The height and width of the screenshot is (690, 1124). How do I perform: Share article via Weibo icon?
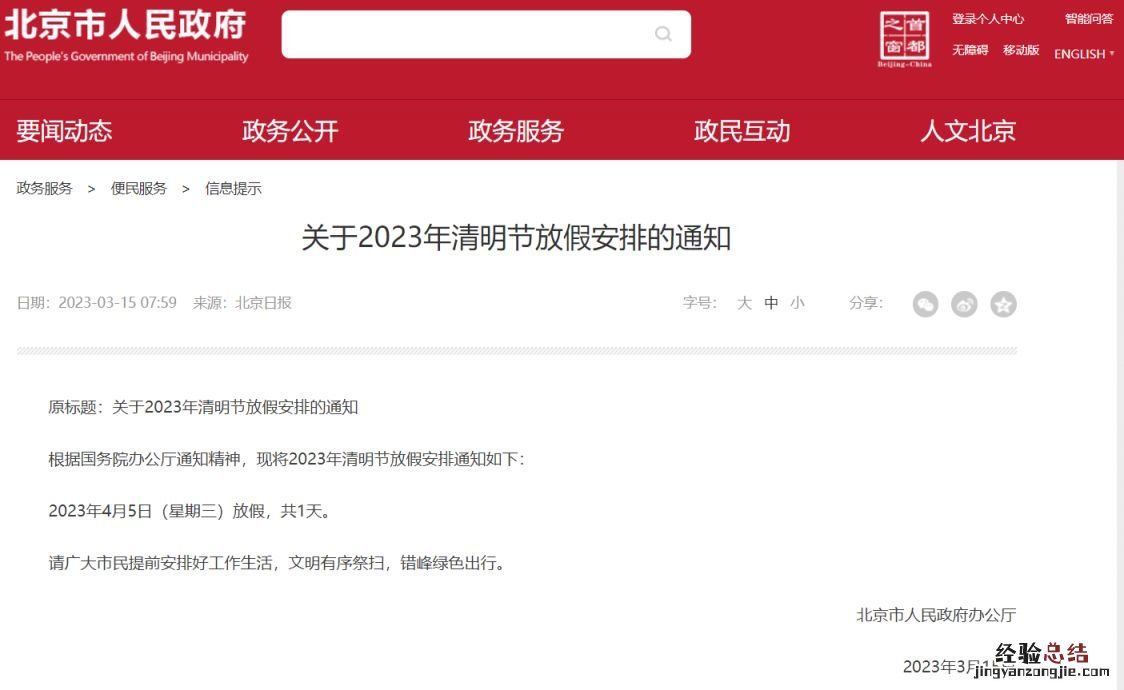964,305
